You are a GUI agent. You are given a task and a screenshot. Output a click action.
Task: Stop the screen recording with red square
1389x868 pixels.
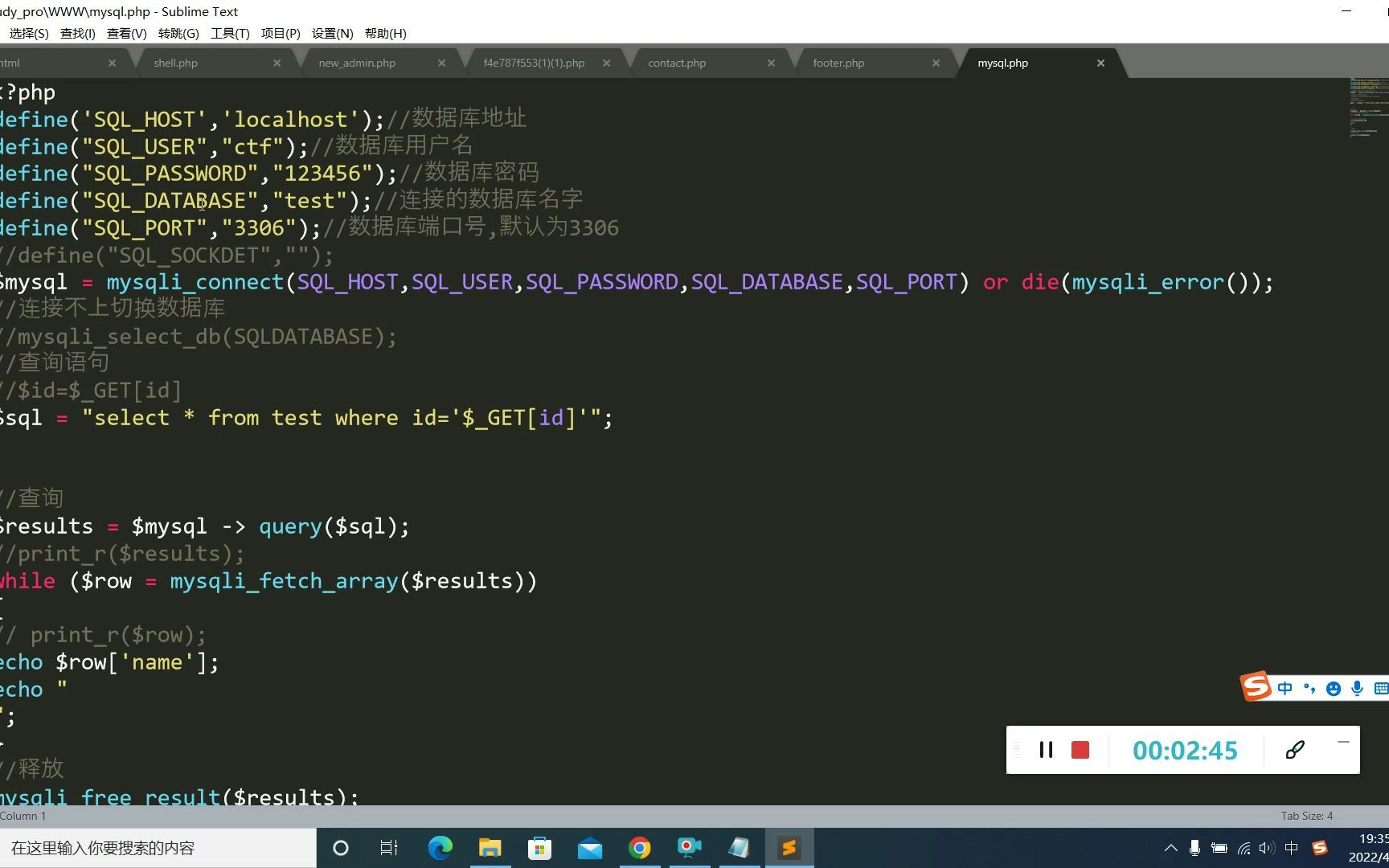click(x=1080, y=750)
